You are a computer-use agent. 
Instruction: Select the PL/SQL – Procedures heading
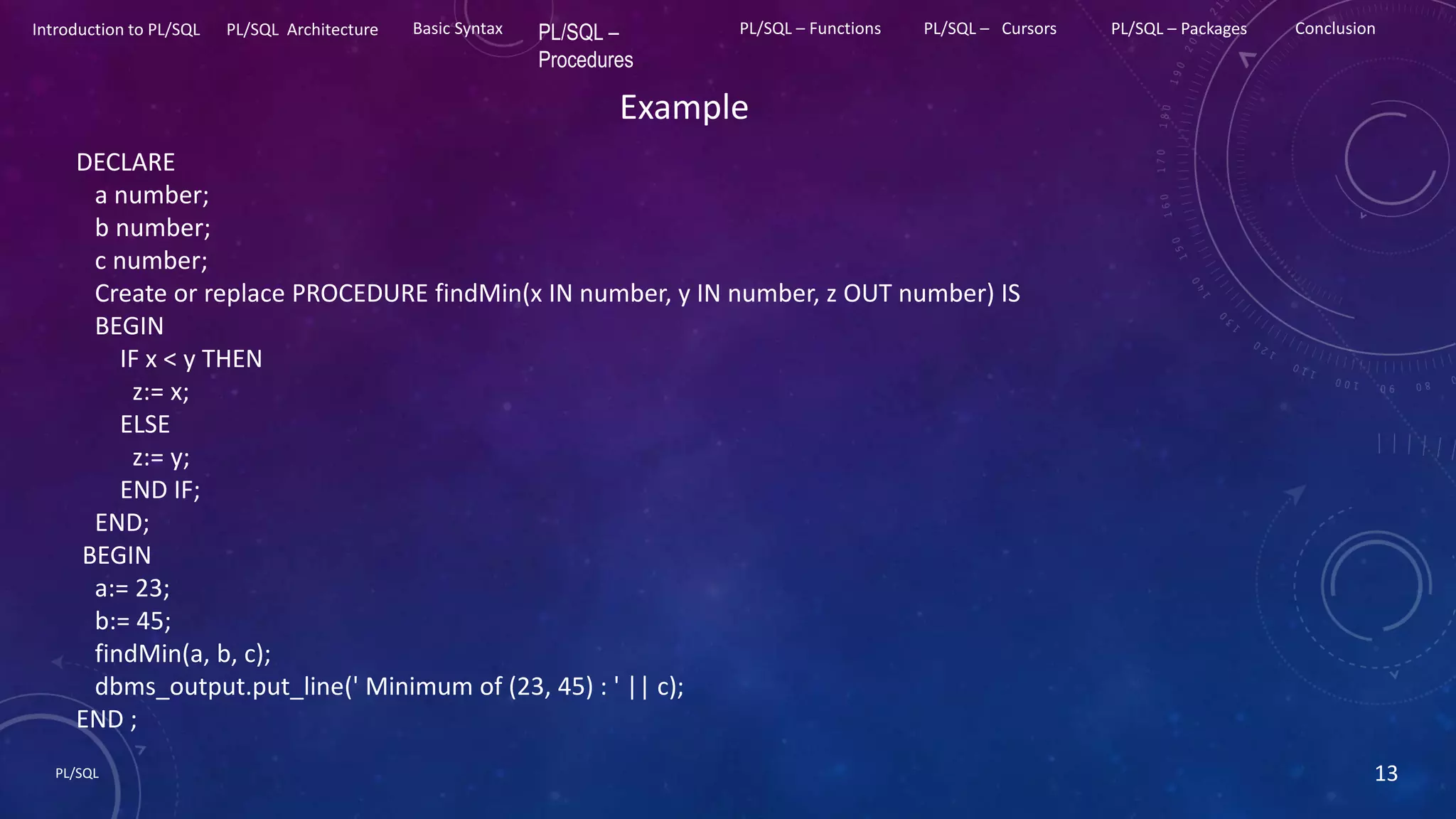[585, 46]
